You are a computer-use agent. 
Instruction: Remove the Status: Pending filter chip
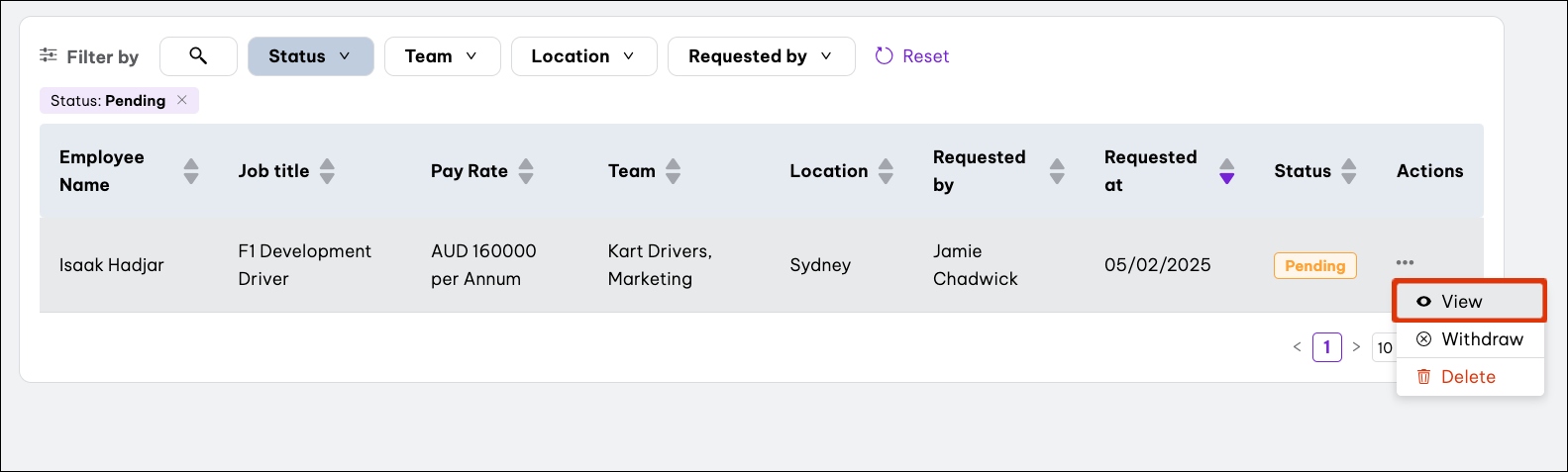[x=182, y=100]
